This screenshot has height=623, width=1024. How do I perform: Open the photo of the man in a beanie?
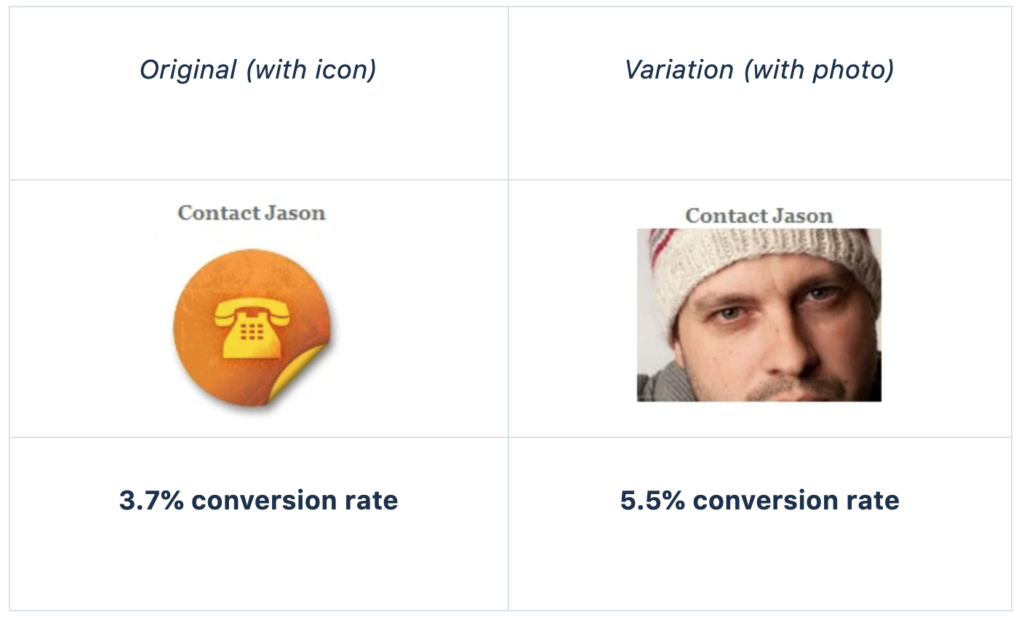point(759,315)
